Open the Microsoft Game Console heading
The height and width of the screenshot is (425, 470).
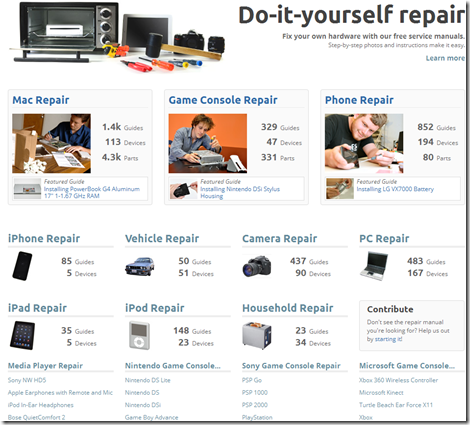(x=407, y=366)
